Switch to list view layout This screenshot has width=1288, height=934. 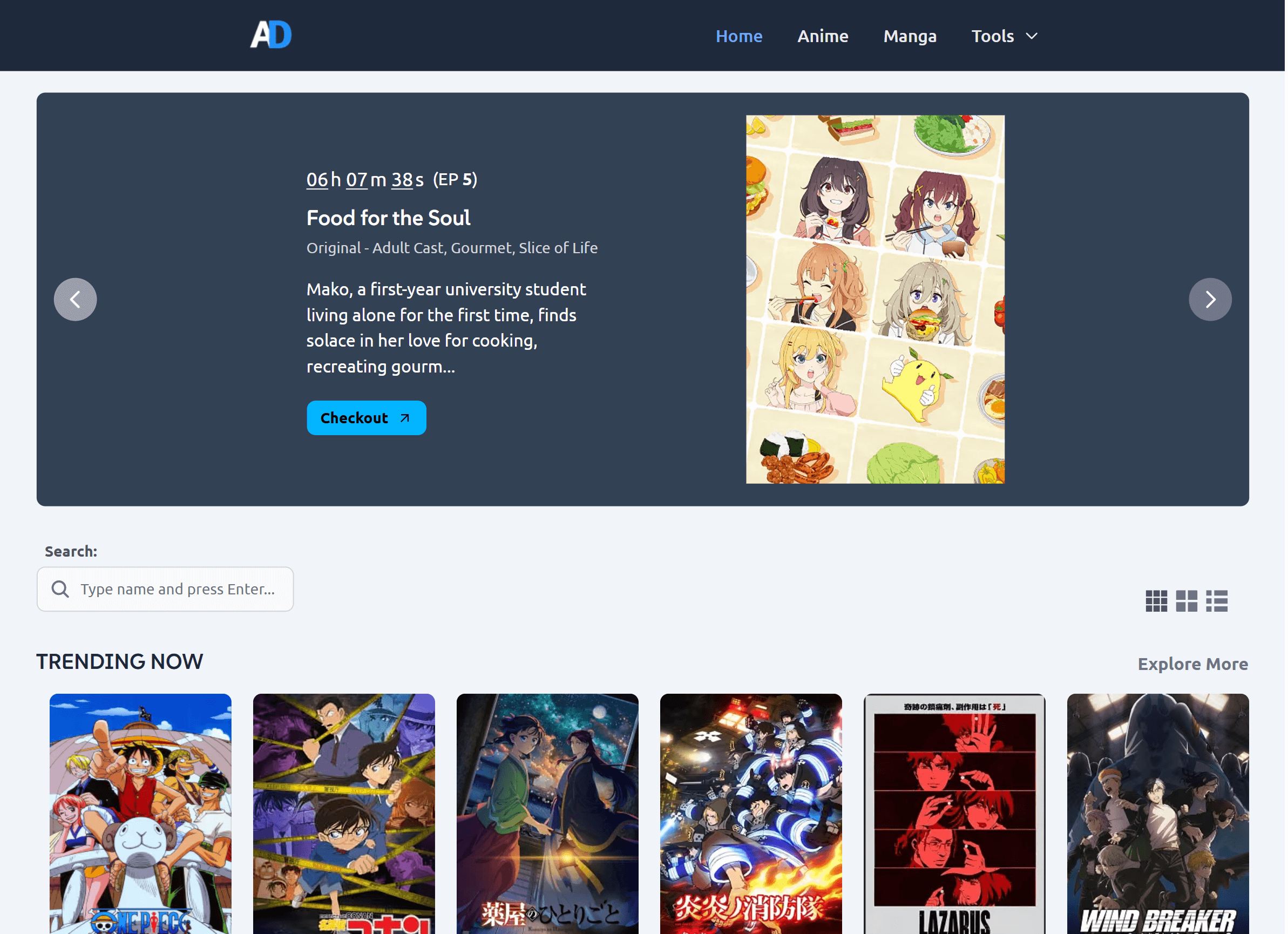point(1217,600)
